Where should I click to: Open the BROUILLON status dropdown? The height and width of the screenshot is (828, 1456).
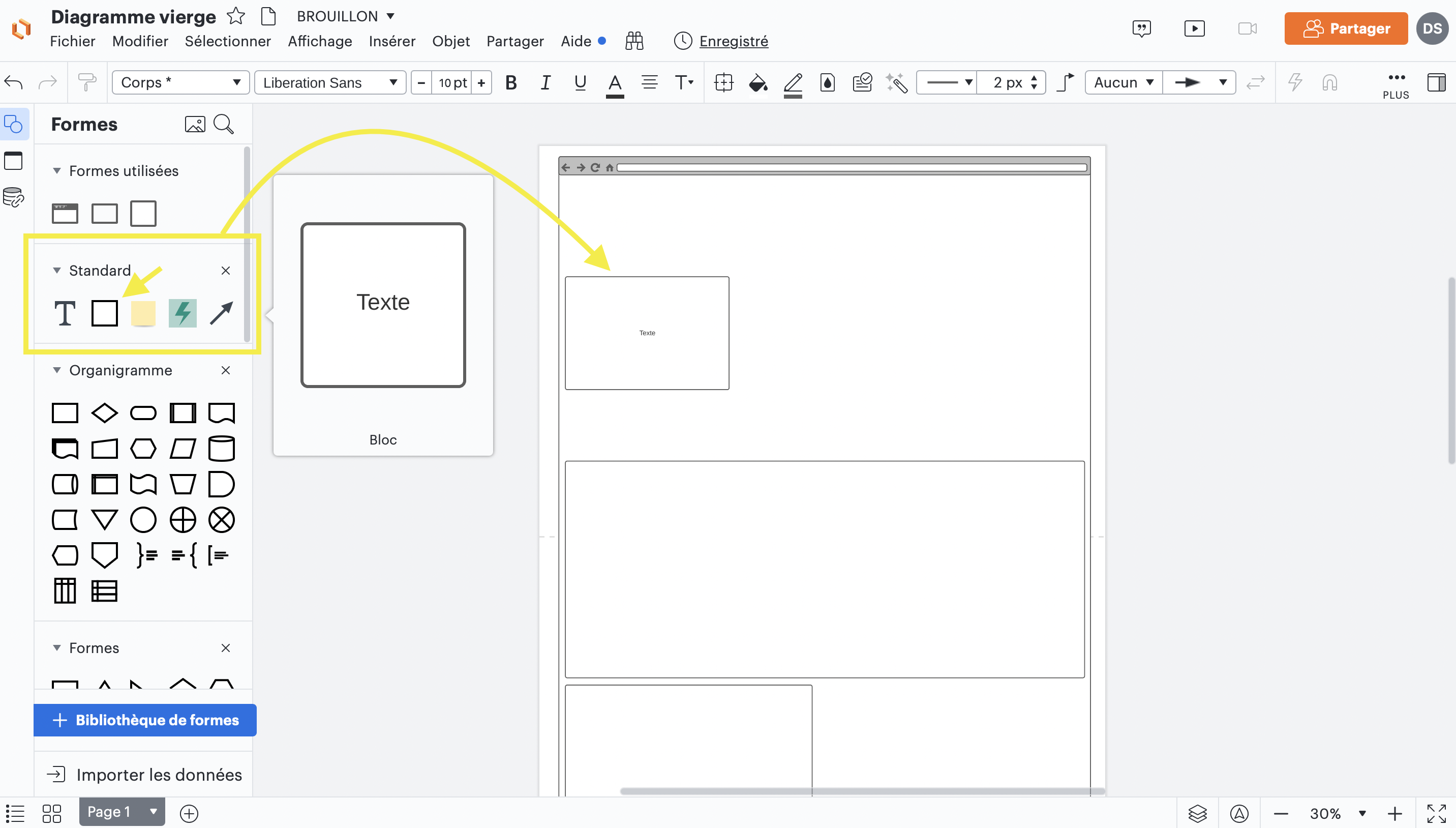346,16
